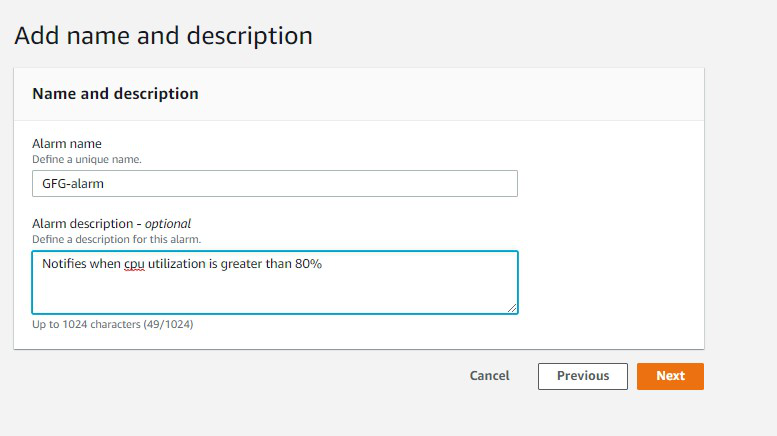The width and height of the screenshot is (777, 436).
Task: Click the description box resize handle
Action: point(512,307)
